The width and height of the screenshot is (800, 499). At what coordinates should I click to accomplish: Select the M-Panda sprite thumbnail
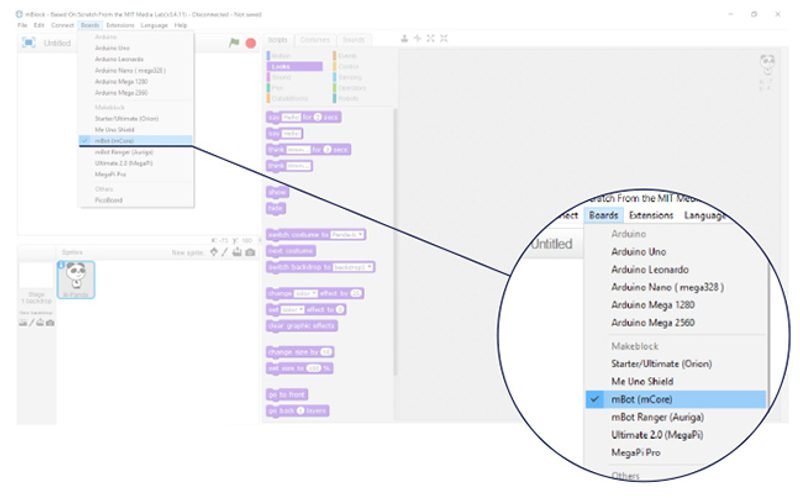(x=76, y=280)
